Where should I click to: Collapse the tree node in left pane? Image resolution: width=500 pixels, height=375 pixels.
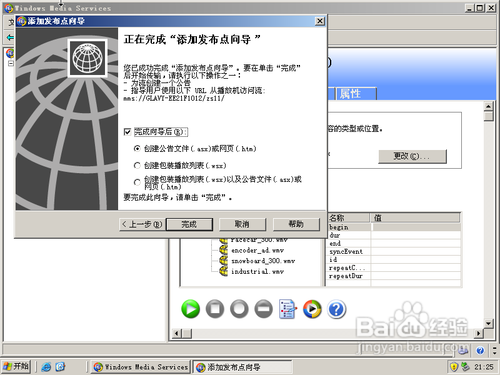tap(11, 63)
